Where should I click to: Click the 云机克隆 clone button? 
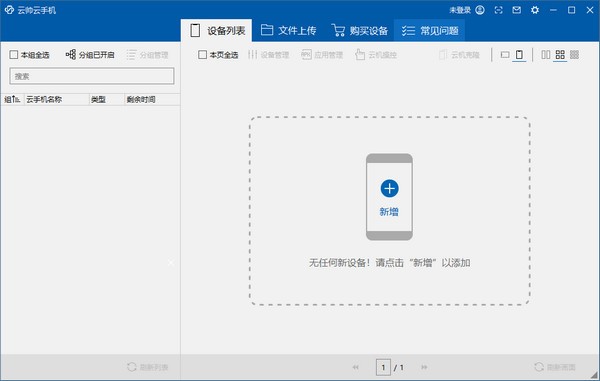[x=459, y=55]
